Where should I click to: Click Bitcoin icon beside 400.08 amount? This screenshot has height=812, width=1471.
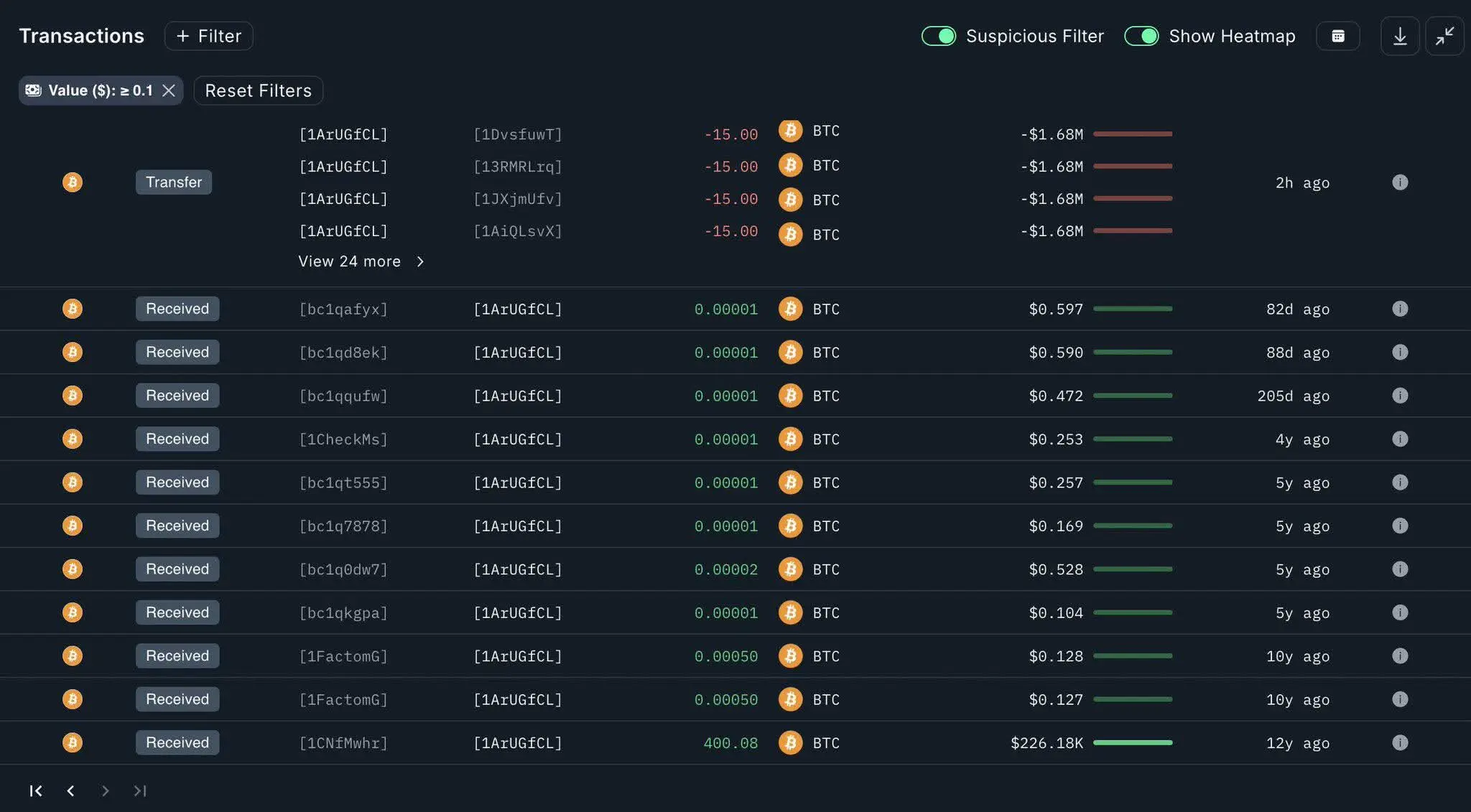tap(790, 742)
